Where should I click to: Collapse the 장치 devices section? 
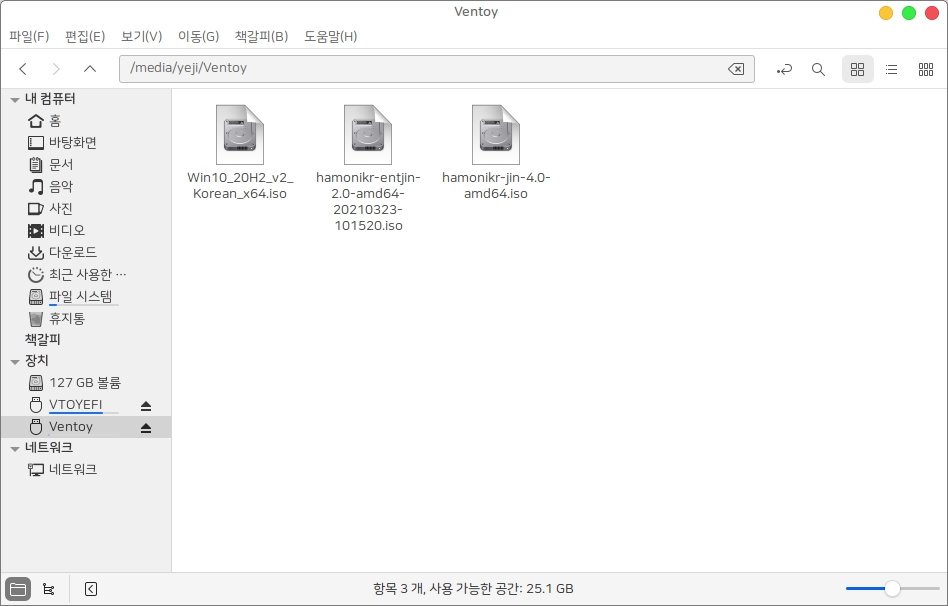(x=14, y=361)
